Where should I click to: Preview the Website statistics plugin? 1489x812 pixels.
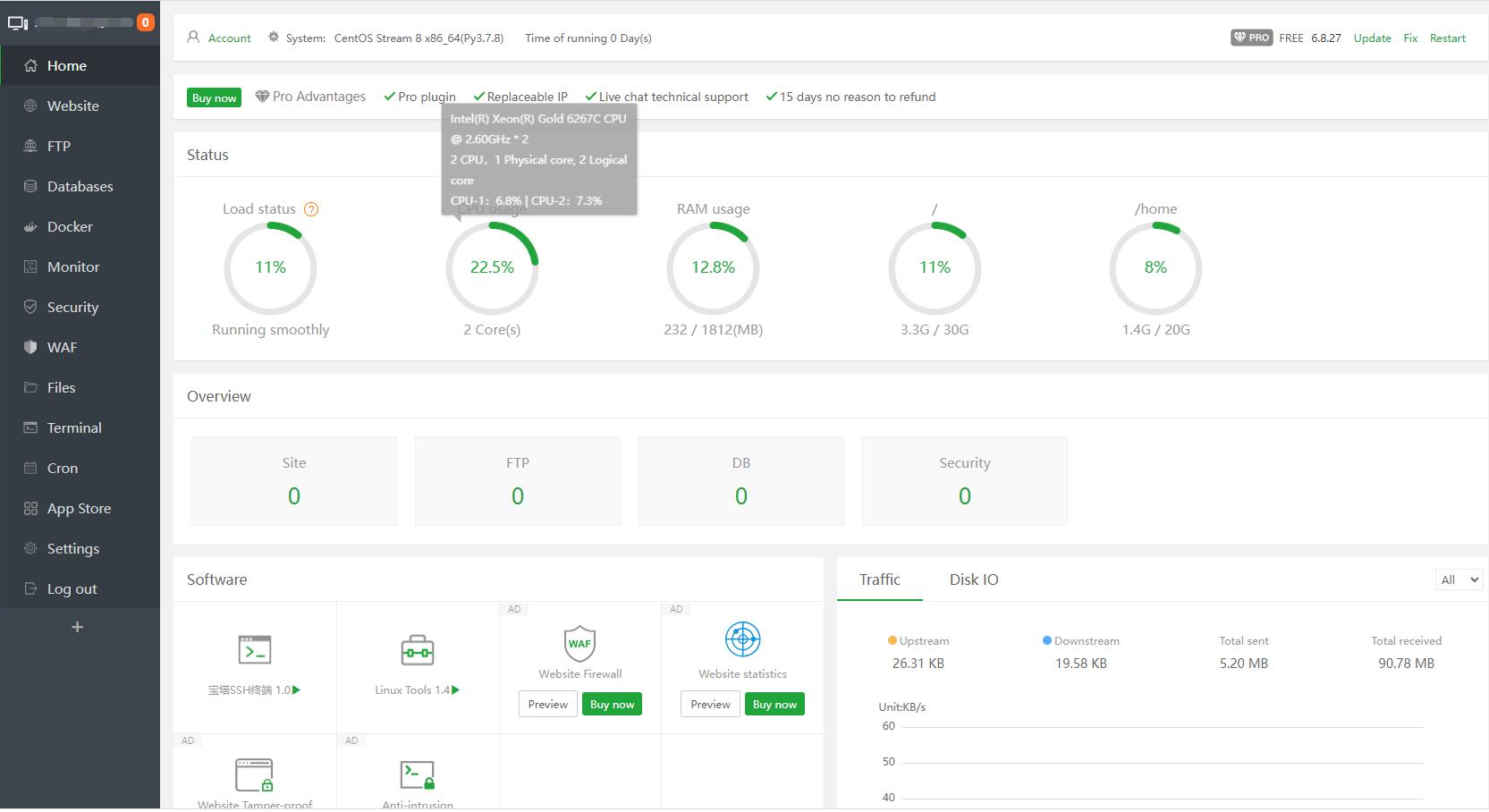711,705
